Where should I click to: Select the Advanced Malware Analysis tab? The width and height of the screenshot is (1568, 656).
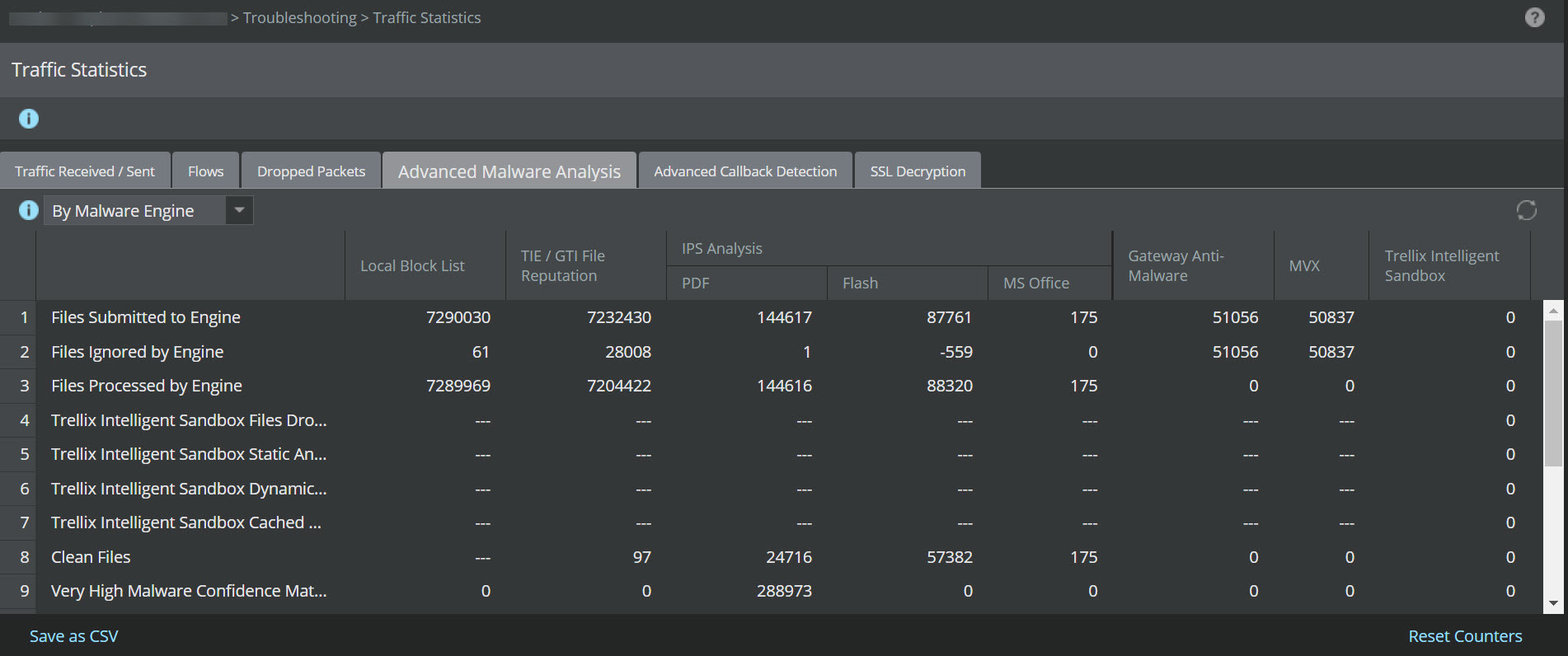509,171
